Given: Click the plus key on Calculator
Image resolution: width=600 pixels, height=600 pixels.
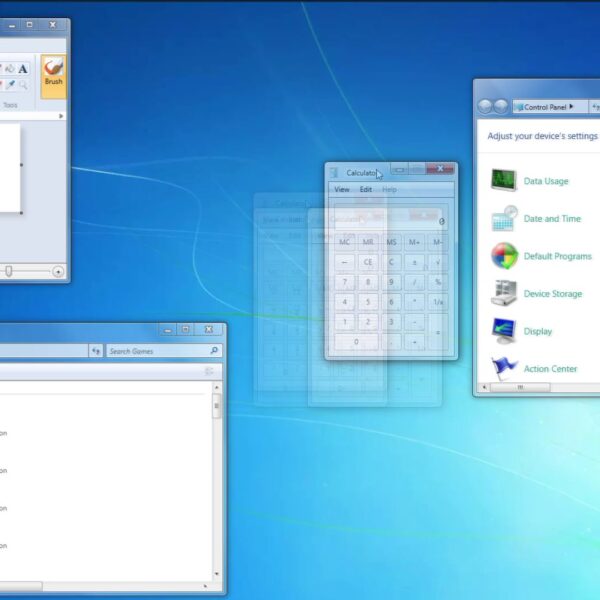Looking at the screenshot, I should [x=414, y=342].
